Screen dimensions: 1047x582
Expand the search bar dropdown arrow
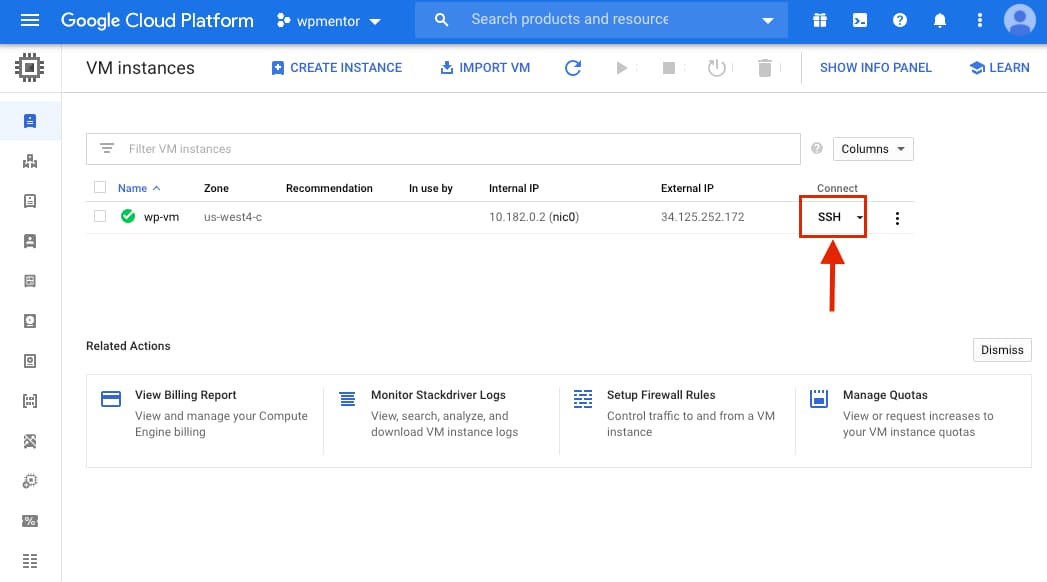pyautogui.click(x=768, y=21)
